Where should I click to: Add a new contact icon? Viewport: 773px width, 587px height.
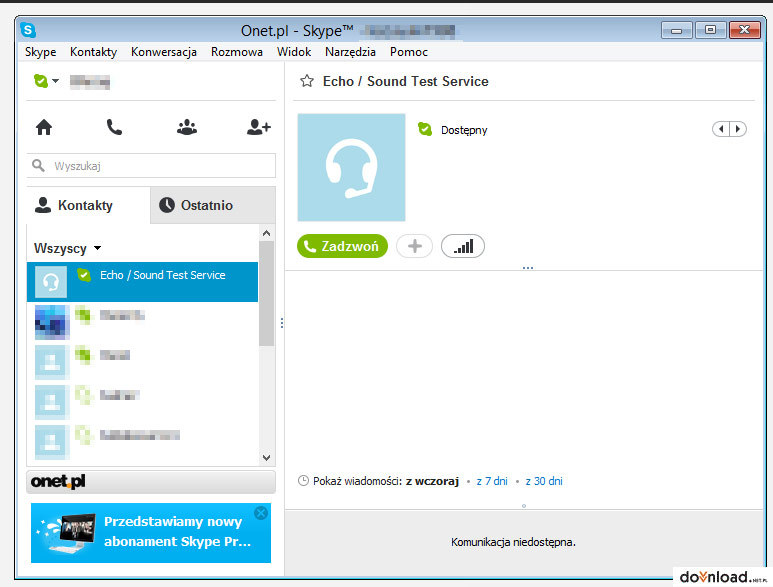coord(259,127)
